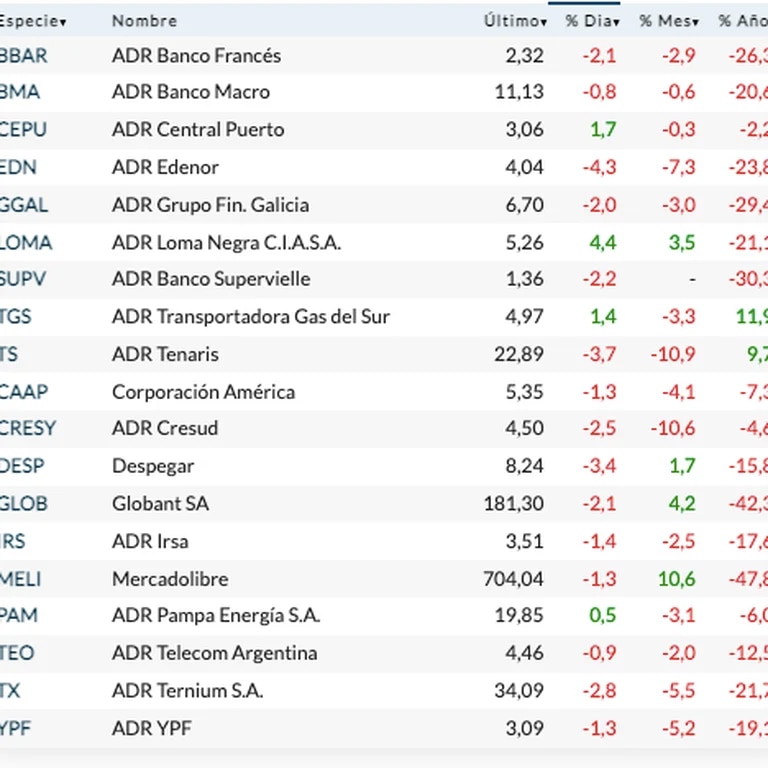768x768 pixels.
Task: Open the GLOB ticker link
Action: click(24, 504)
